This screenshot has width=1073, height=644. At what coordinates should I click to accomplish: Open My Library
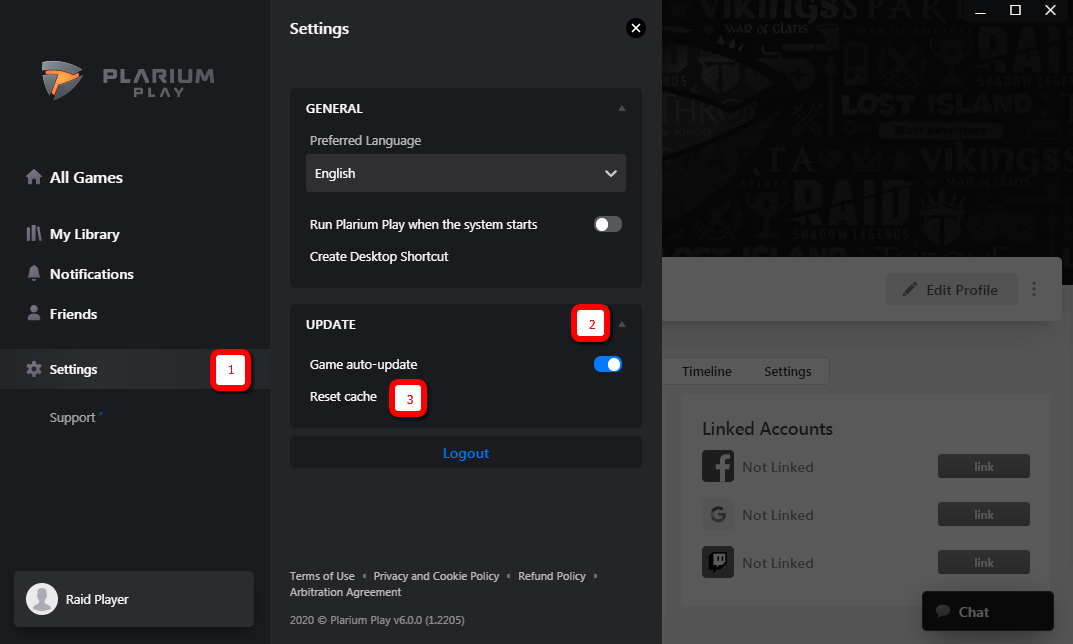click(x=85, y=234)
